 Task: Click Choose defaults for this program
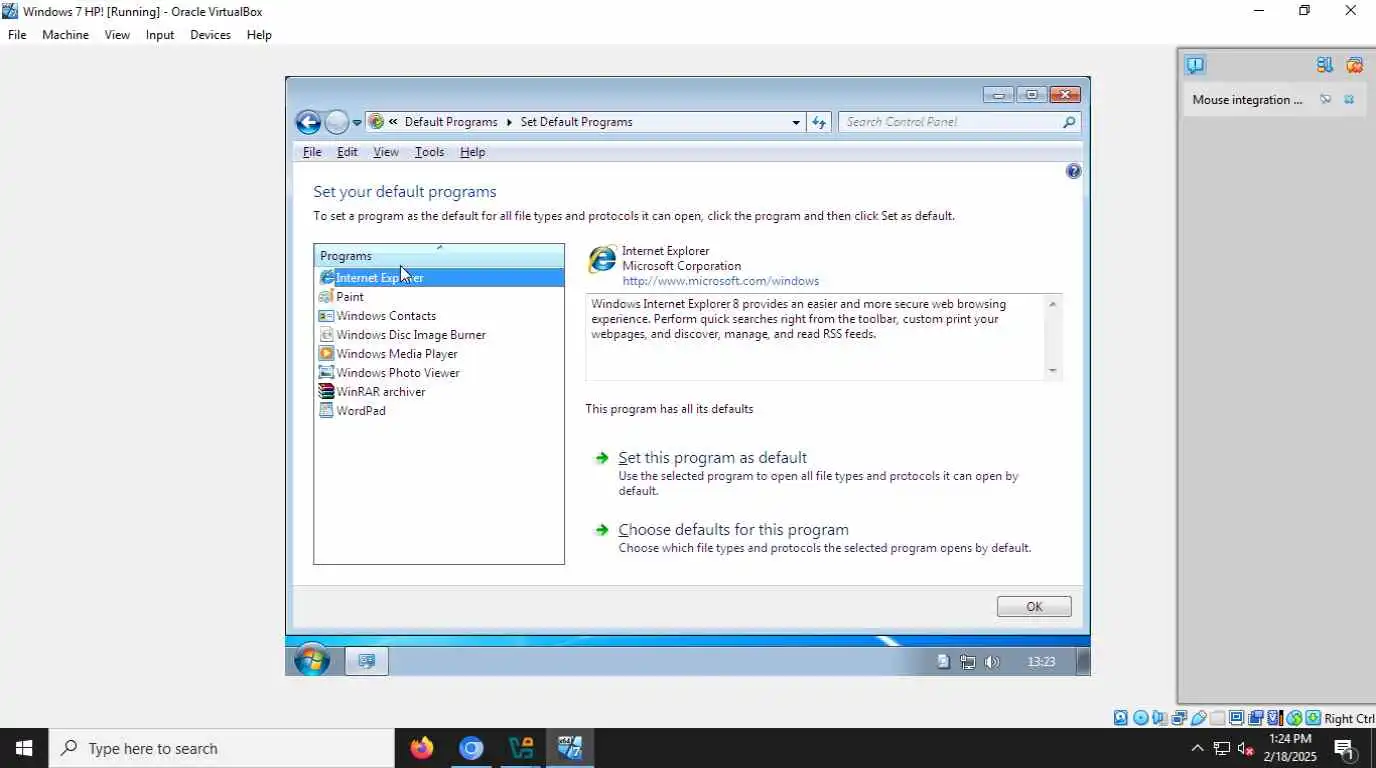pyautogui.click(x=733, y=530)
